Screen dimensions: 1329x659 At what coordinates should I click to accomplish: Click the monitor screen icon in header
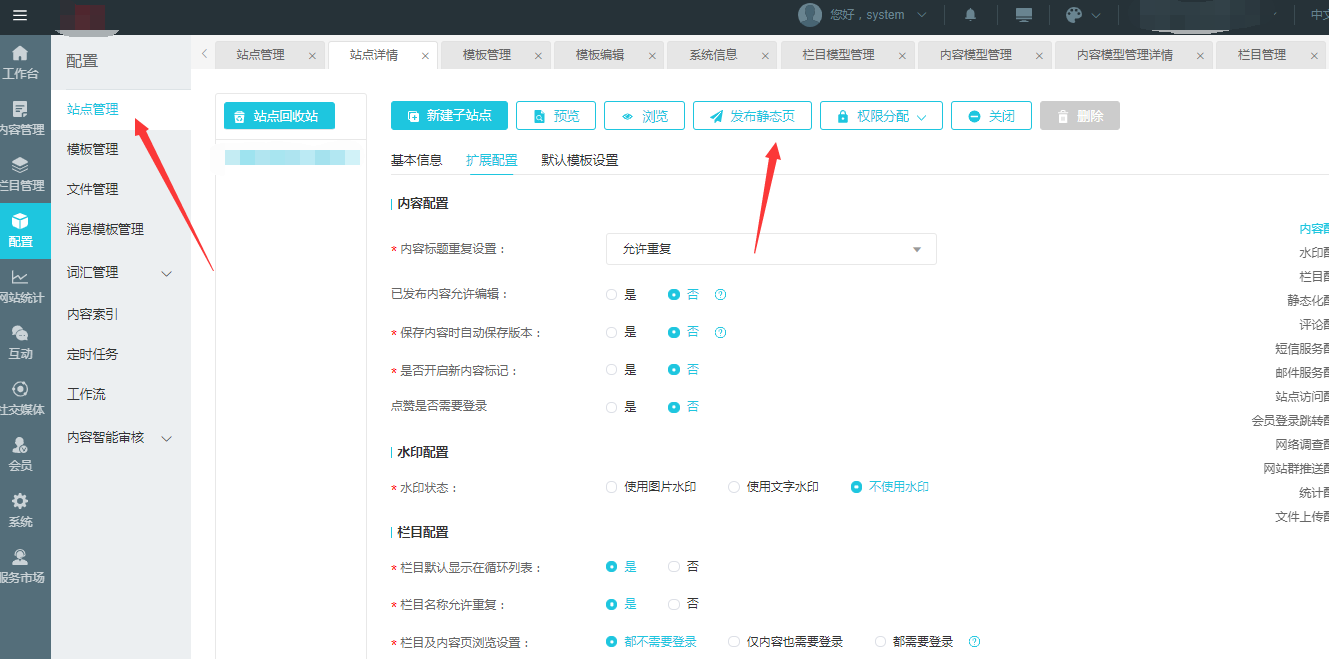pyautogui.click(x=1023, y=15)
